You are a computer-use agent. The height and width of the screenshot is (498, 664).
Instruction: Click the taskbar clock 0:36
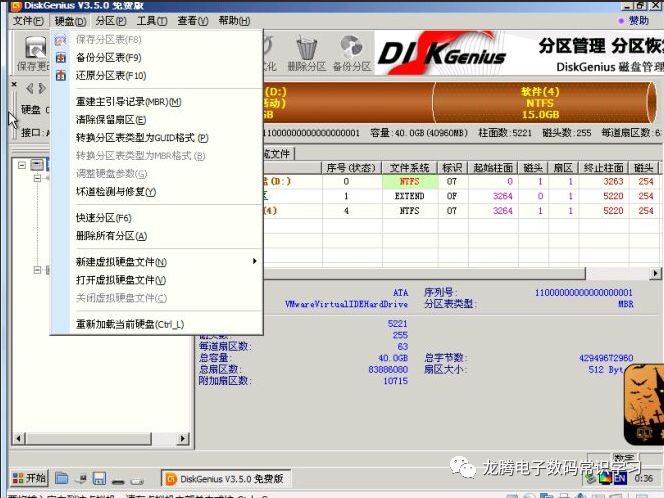pyautogui.click(x=644, y=479)
